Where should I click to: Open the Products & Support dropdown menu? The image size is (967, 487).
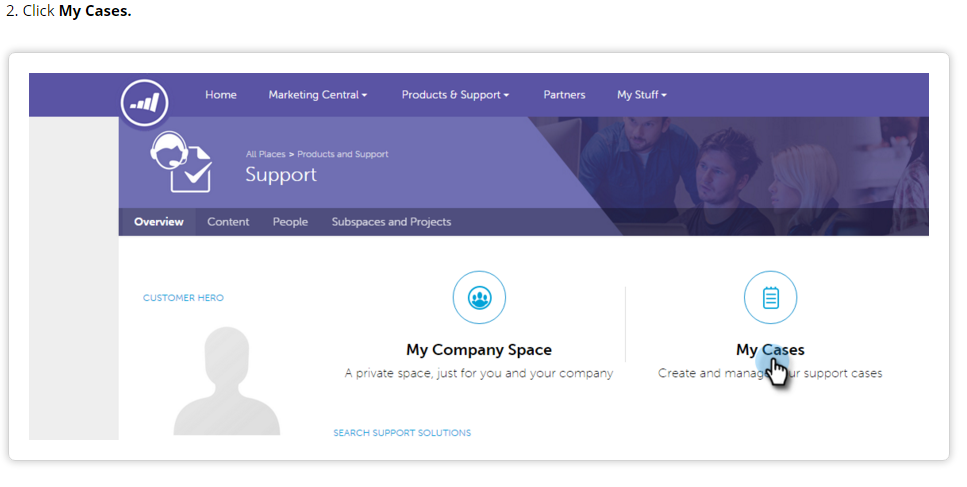pyautogui.click(x=455, y=95)
